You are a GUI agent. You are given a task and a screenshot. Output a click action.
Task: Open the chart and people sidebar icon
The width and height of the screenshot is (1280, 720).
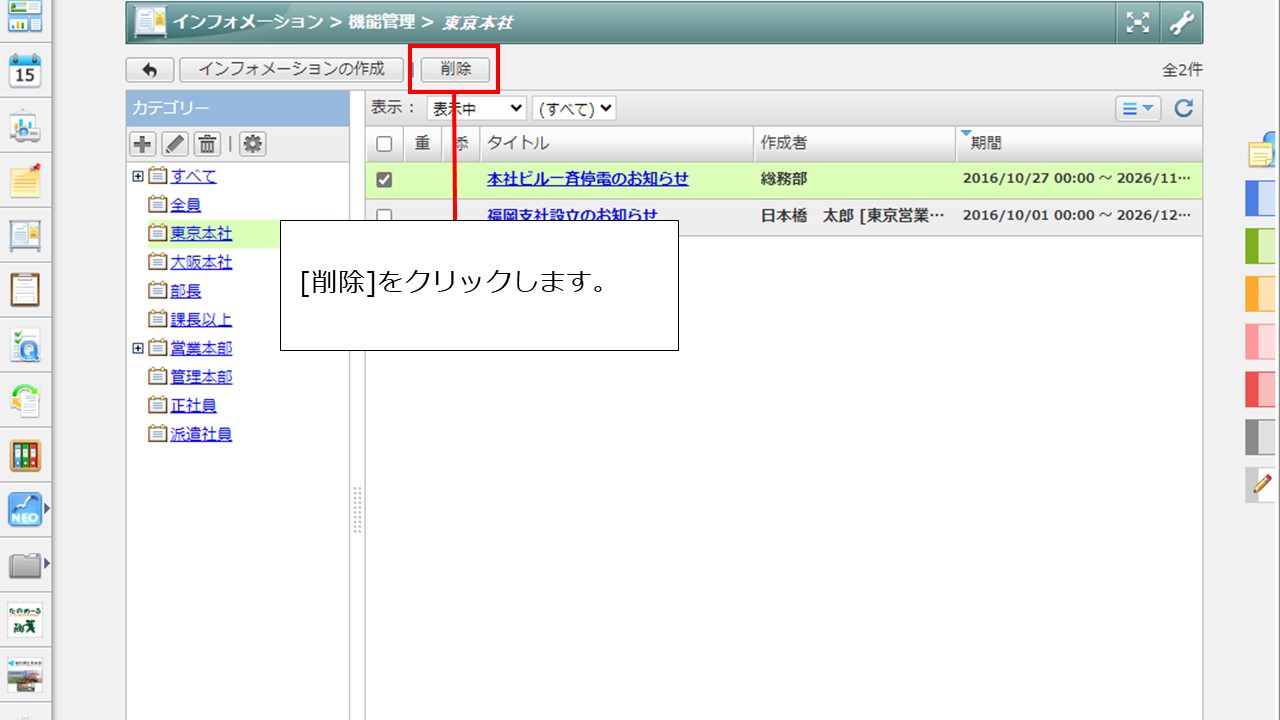[x=25, y=127]
